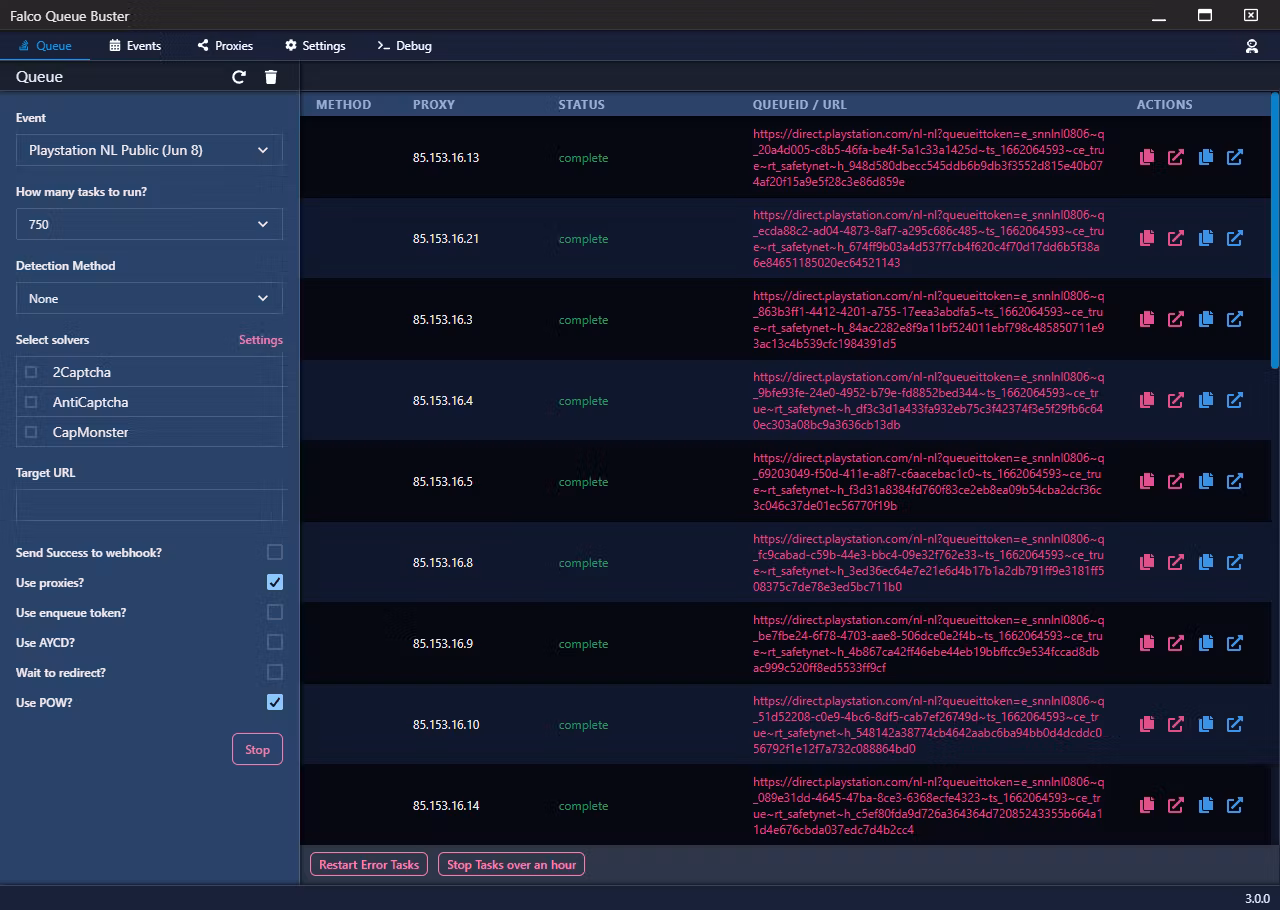Click the Restart Error Tasks button
This screenshot has height=910, width=1280.
pyautogui.click(x=369, y=864)
